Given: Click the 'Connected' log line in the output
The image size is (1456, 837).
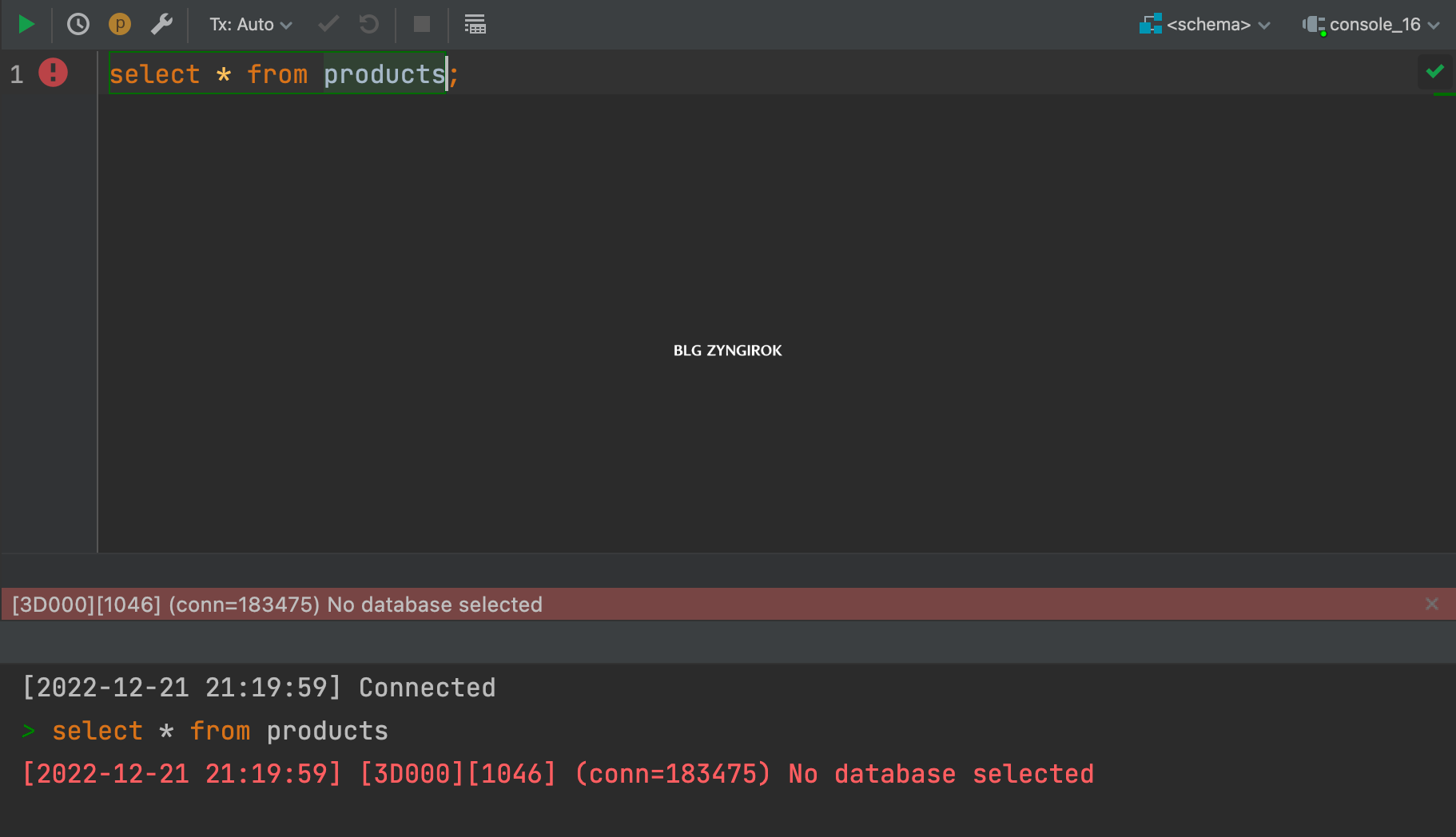Looking at the screenshot, I should tap(260, 688).
